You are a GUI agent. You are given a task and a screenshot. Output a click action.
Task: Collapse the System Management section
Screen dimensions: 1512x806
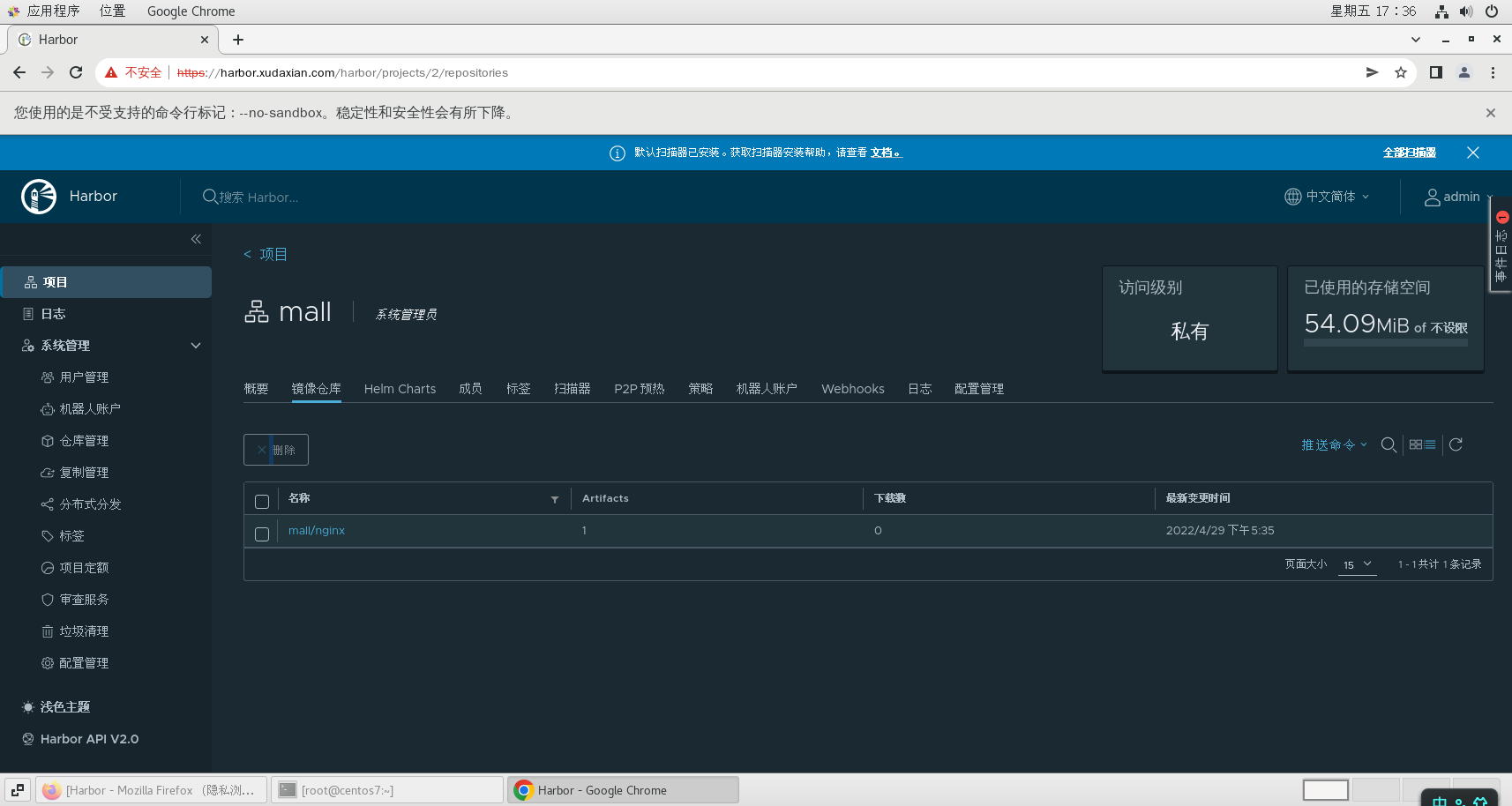point(196,346)
